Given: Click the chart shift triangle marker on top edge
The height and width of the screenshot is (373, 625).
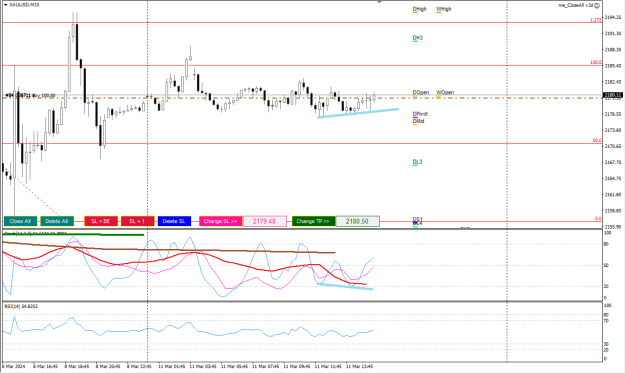Looking at the screenshot, I should (x=379, y=2).
